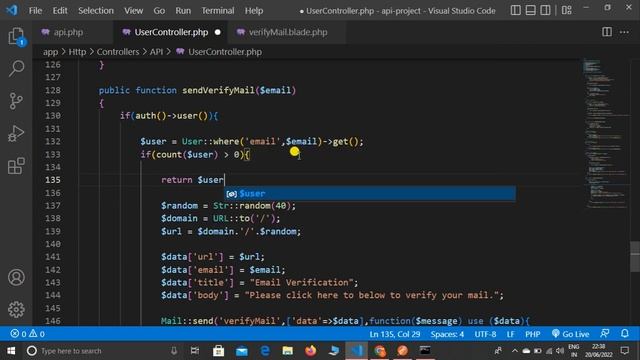Open Customize Layout icon
640x360 pixels.
(567, 10)
